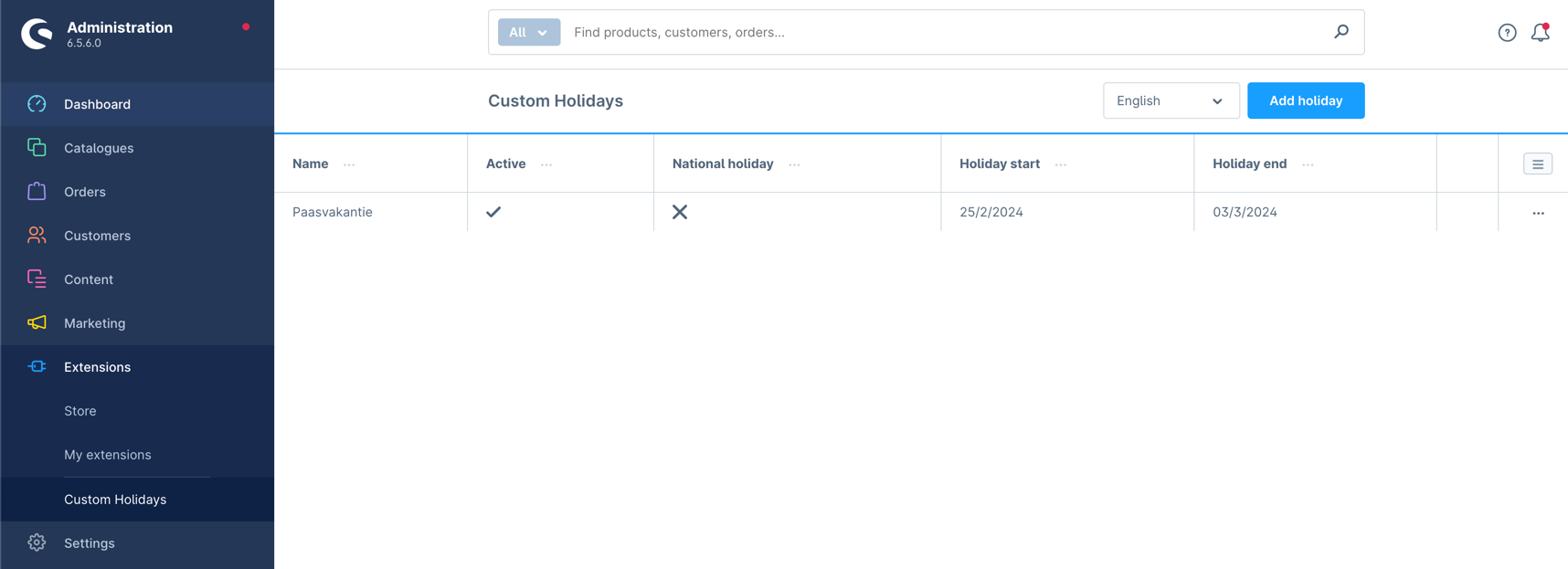Click the Extensions plug icon
The height and width of the screenshot is (569, 1568).
click(x=37, y=366)
